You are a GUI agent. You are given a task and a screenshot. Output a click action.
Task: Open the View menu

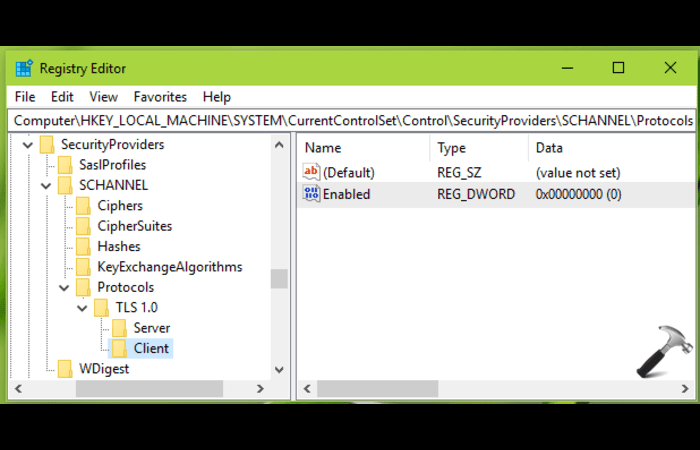pyautogui.click(x=103, y=97)
